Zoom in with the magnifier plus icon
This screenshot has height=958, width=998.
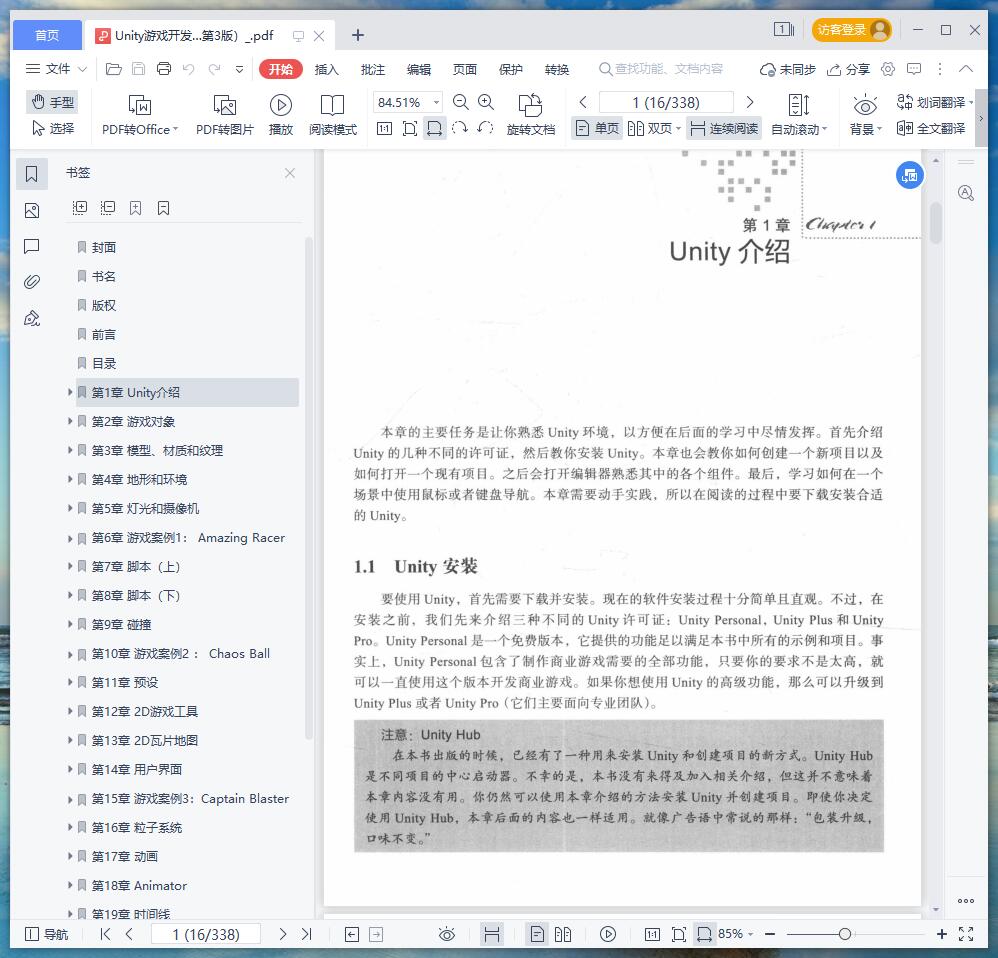[486, 102]
